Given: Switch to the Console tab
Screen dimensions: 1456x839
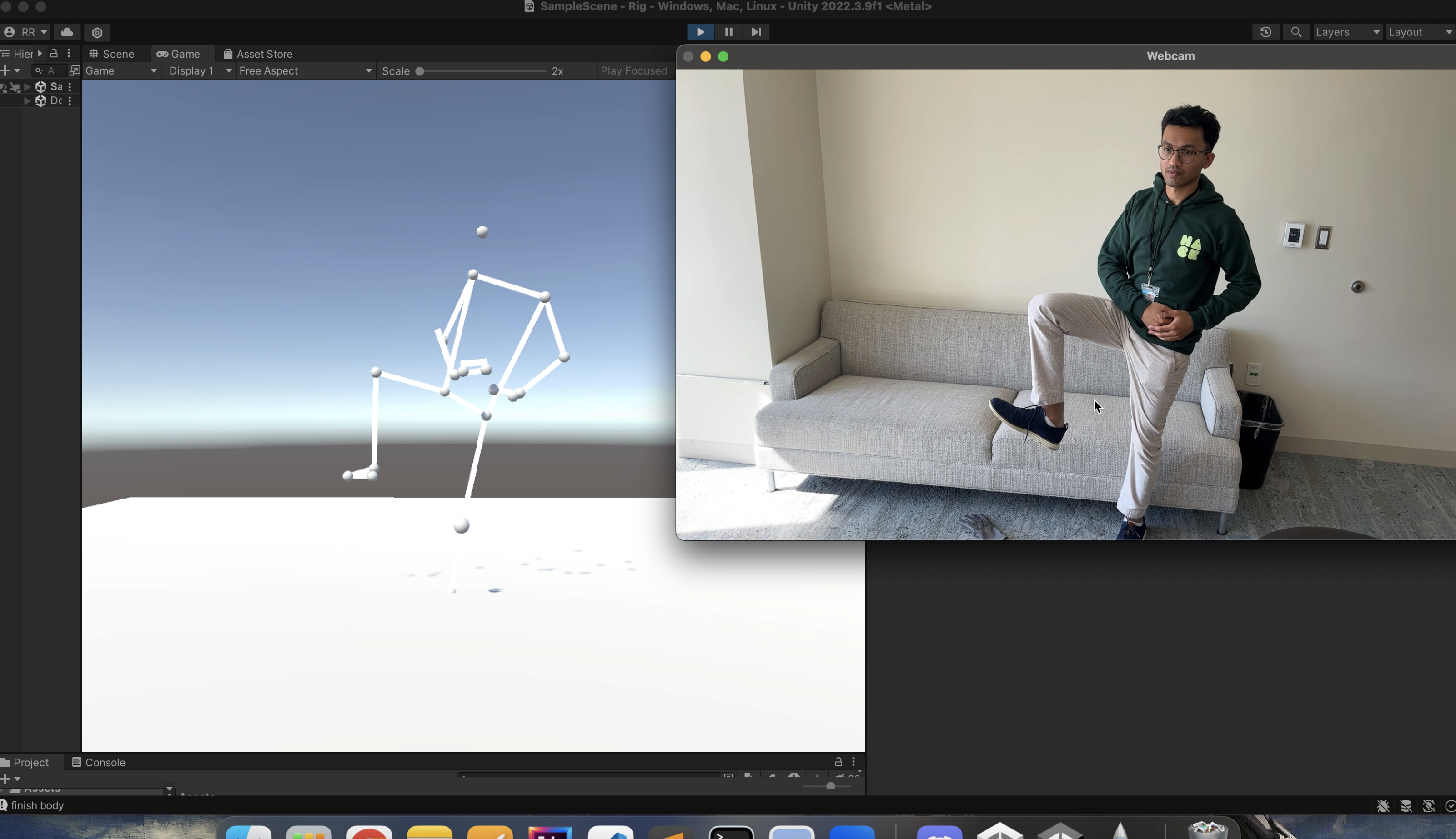Looking at the screenshot, I should [99, 762].
